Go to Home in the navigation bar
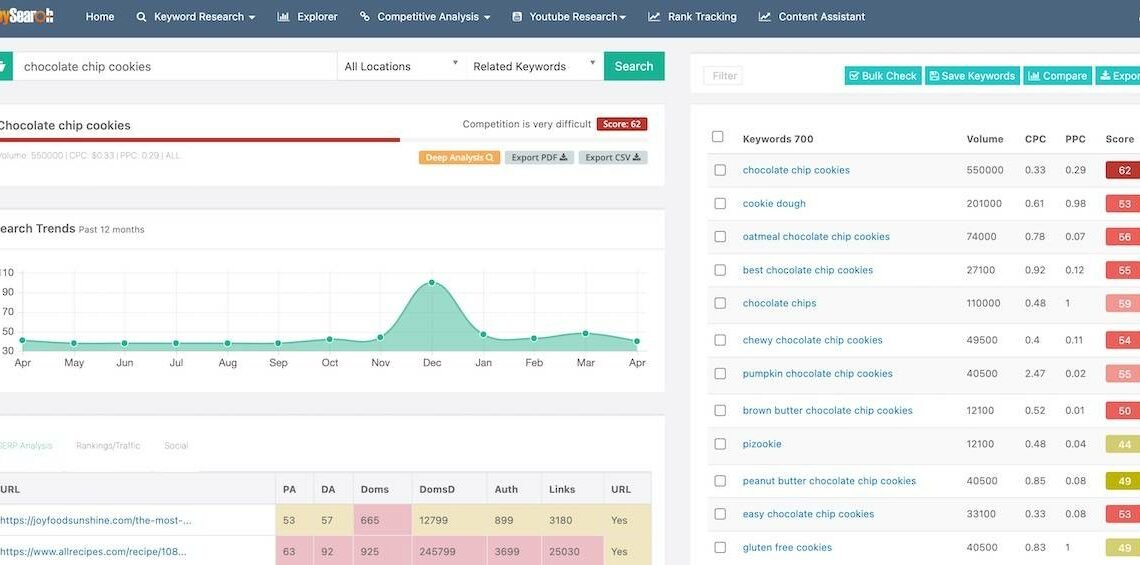This screenshot has height=565, width=1140. 100,17
